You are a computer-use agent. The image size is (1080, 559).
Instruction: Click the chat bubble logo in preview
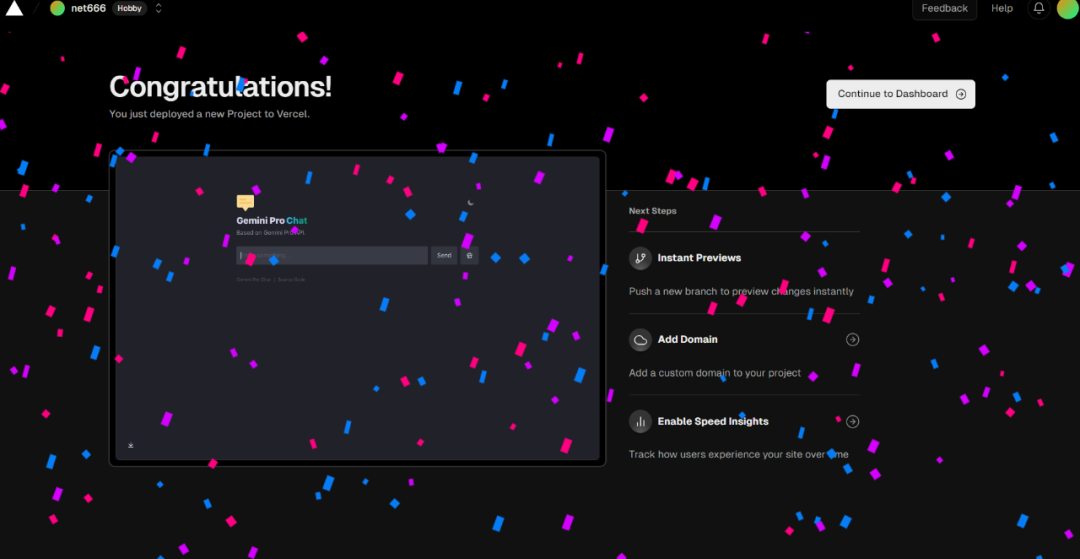[x=245, y=202]
